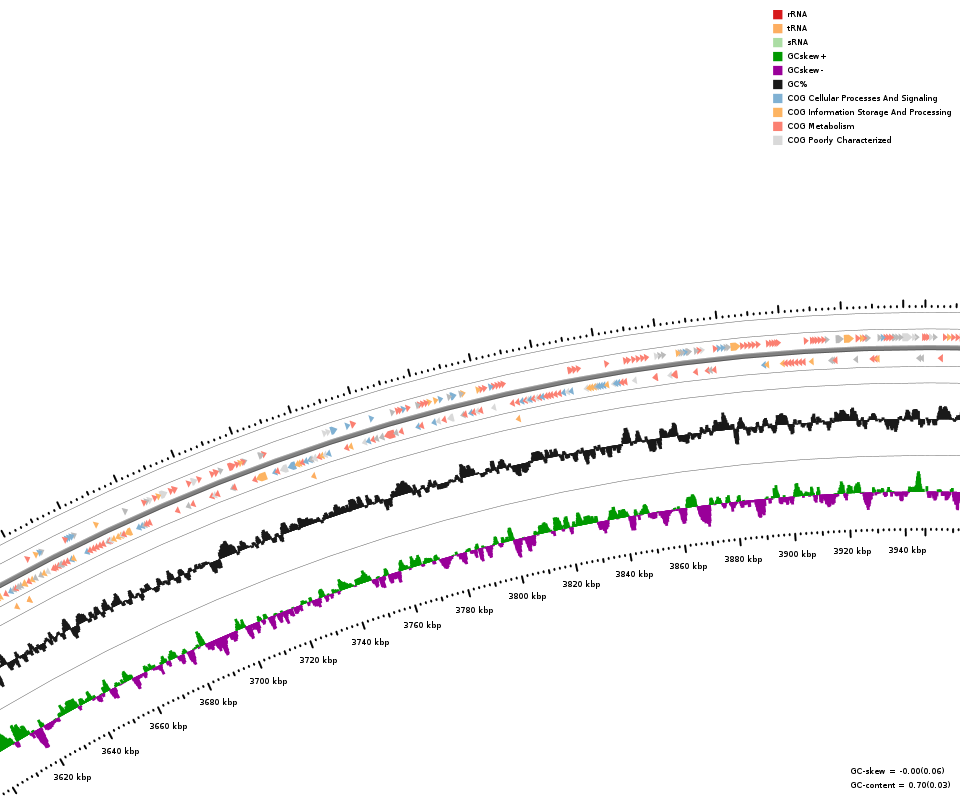Click the 3780 kbp scale label
Image resolution: width=960 pixels, height=800 pixels.
point(474,610)
